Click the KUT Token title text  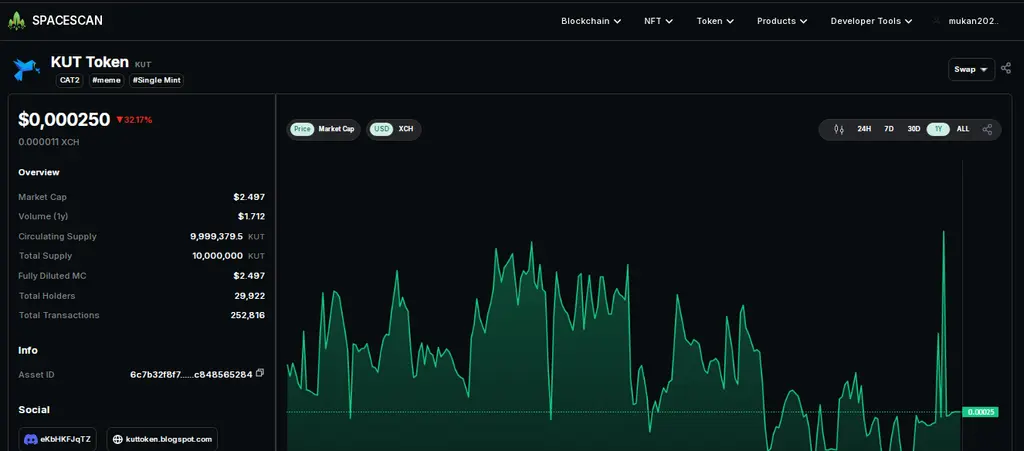click(x=89, y=62)
